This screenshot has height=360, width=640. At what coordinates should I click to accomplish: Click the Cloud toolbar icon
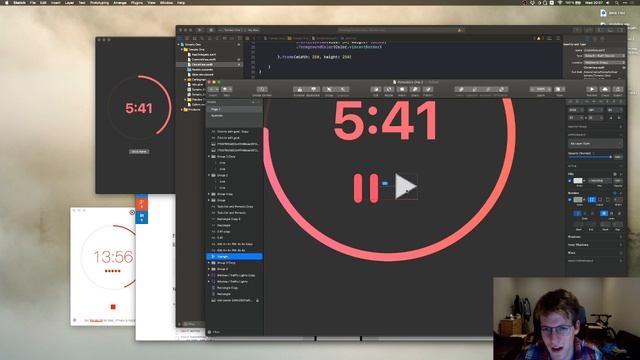point(605,89)
